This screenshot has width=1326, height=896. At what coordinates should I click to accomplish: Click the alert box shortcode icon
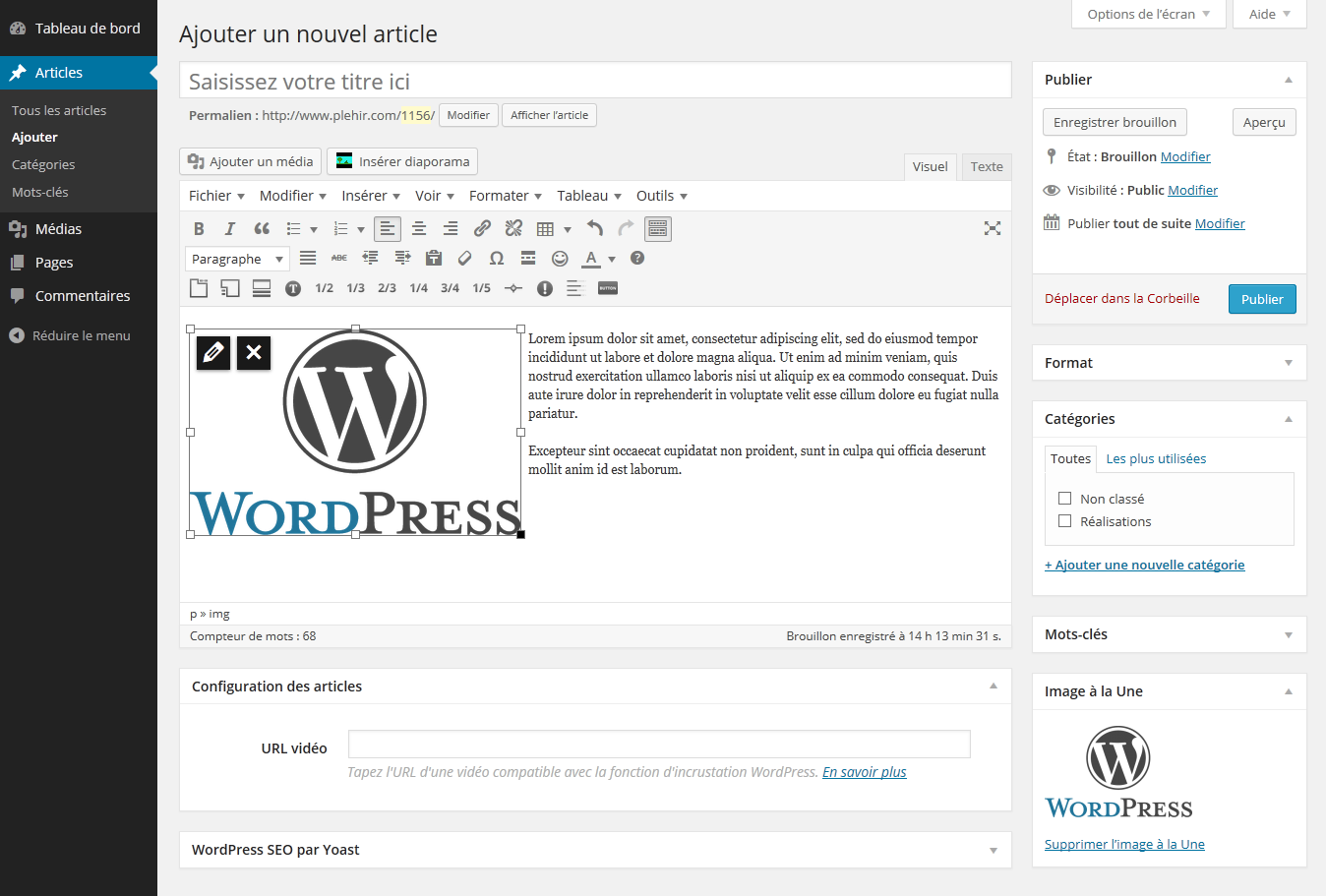545,288
